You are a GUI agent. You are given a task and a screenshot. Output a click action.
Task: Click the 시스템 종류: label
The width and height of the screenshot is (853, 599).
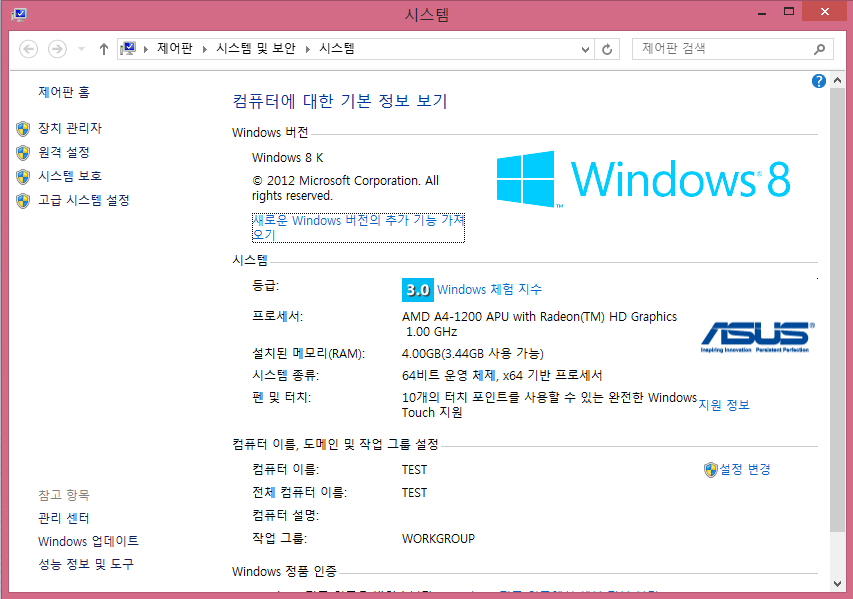point(286,375)
